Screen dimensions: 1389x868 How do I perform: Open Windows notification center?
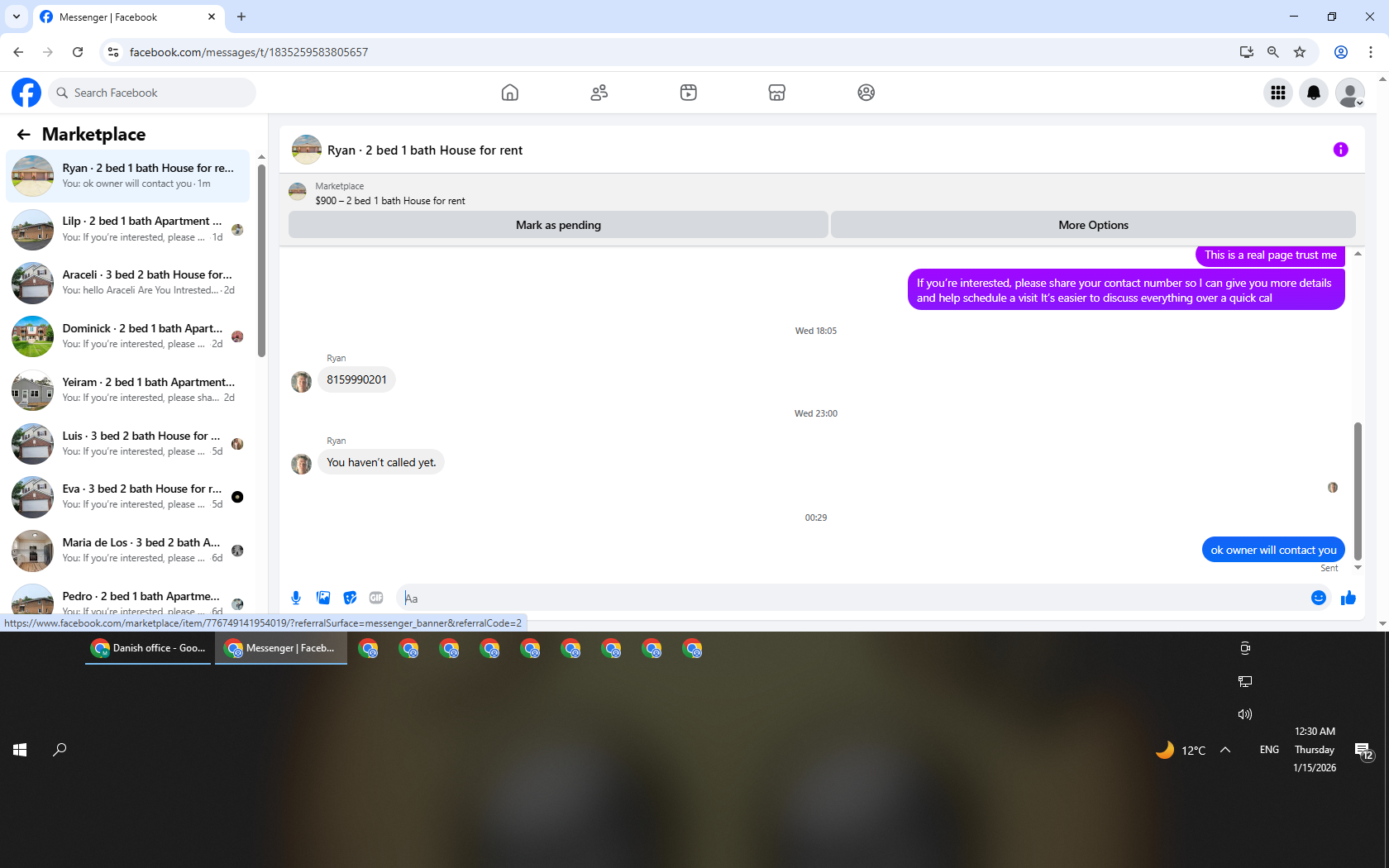(x=1363, y=751)
